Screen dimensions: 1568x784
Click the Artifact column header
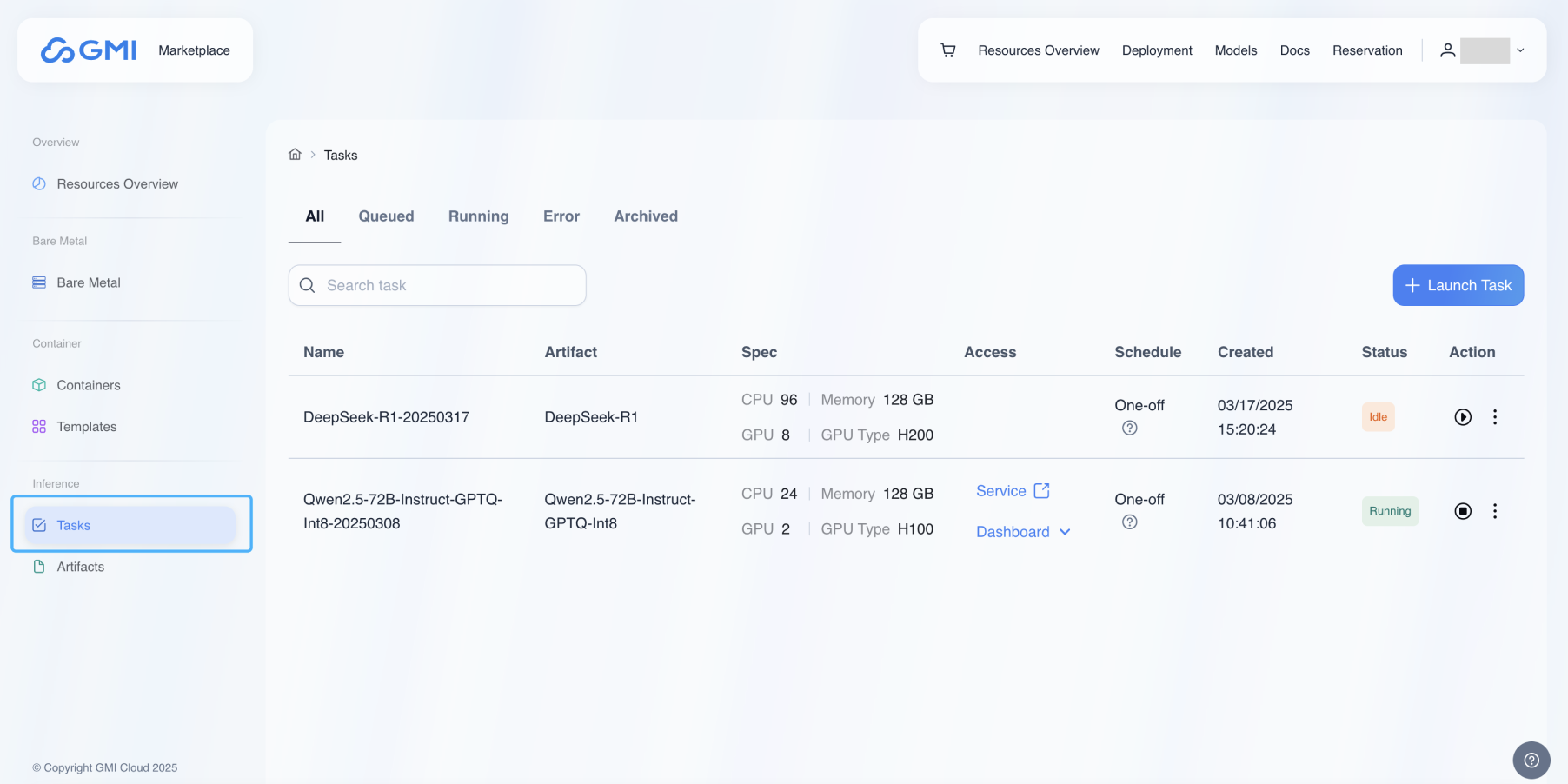coord(570,352)
